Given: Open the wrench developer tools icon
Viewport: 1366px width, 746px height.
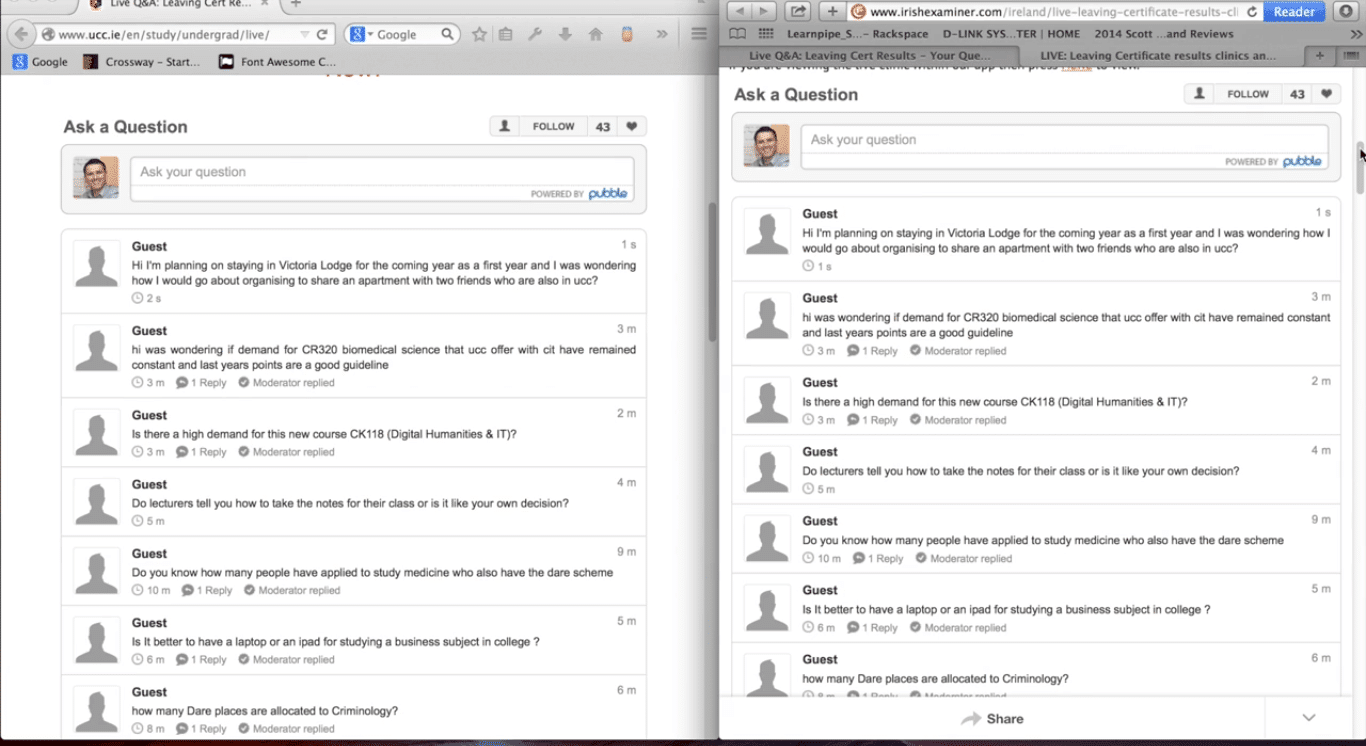Looking at the screenshot, I should pos(535,34).
